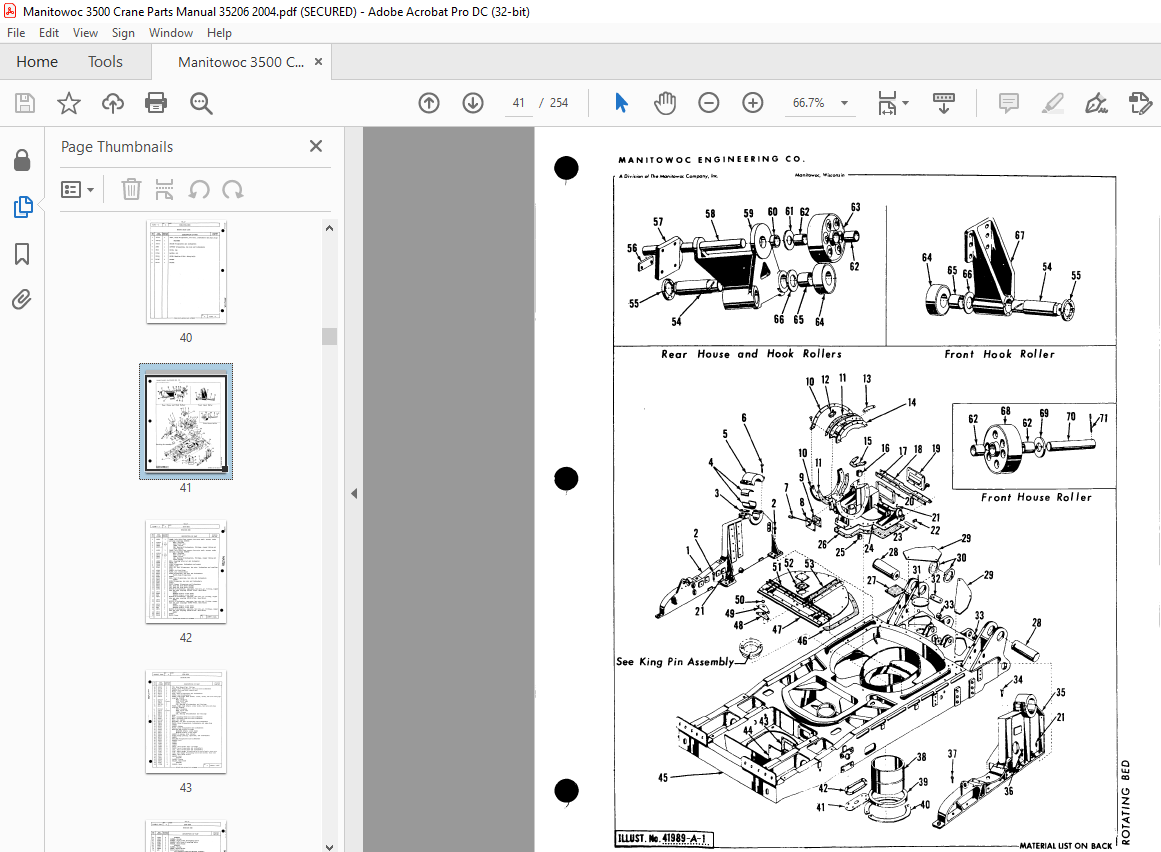Print the document
The width and height of the screenshot is (1161, 852).
(156, 103)
